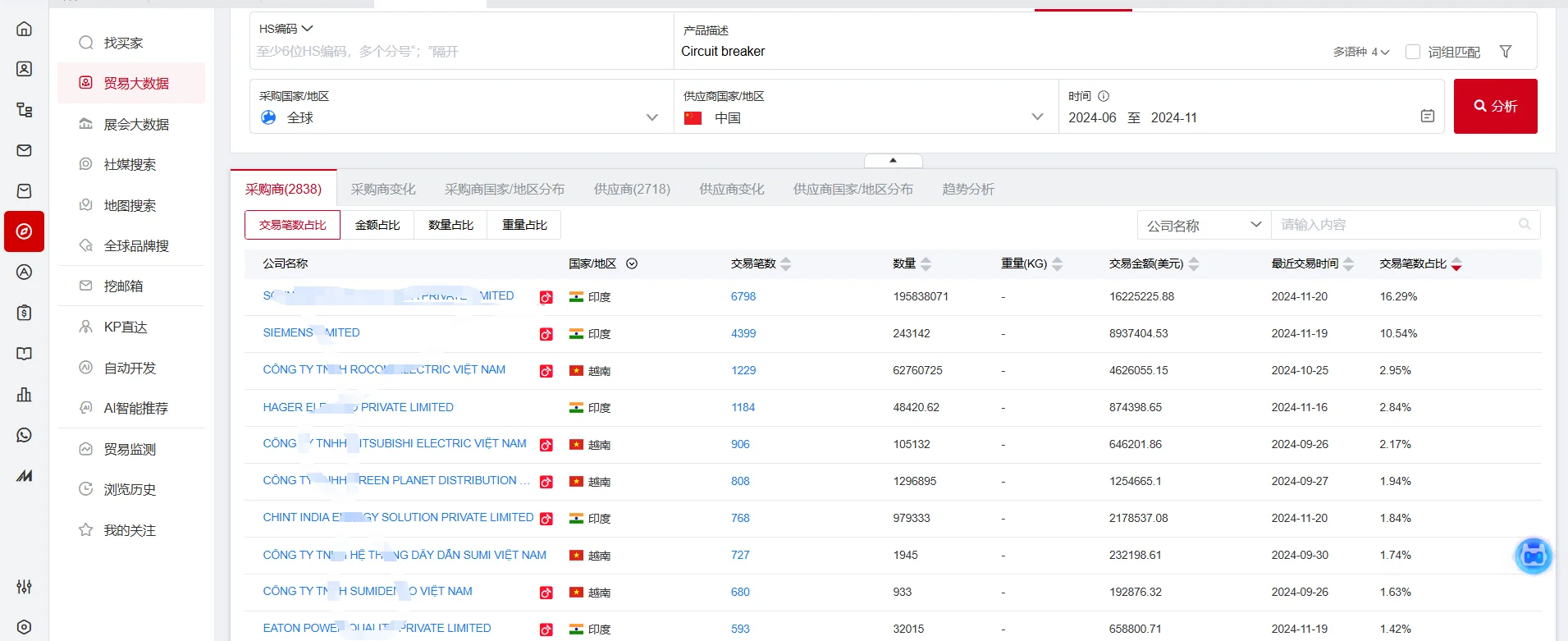Sort by 最近交易时间 column arrows
The height and width of the screenshot is (641, 1568).
[x=1349, y=263]
